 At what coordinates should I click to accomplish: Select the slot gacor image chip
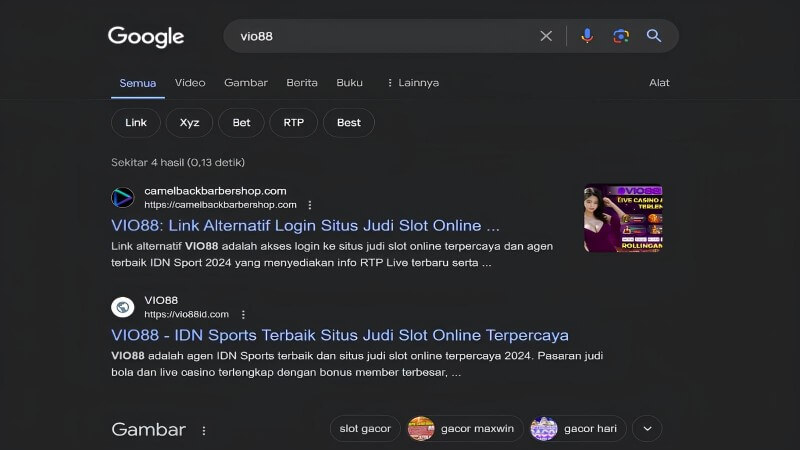[365, 429]
